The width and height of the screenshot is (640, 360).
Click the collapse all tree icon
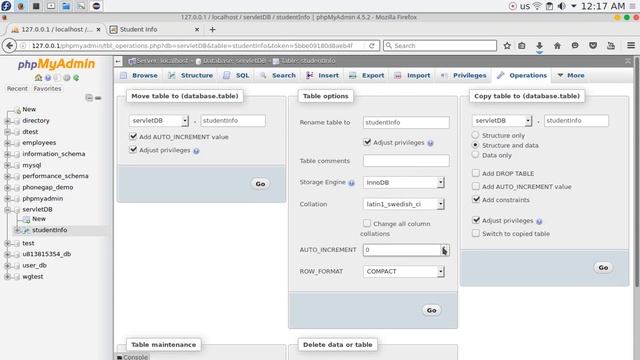89,98
